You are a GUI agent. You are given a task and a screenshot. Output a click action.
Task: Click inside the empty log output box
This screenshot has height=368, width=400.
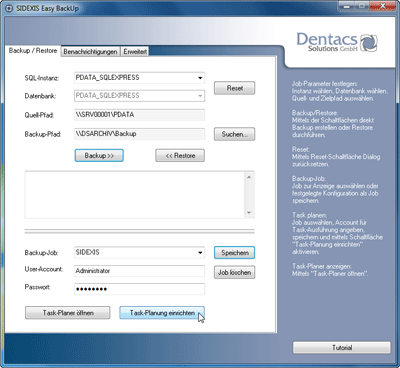point(135,195)
